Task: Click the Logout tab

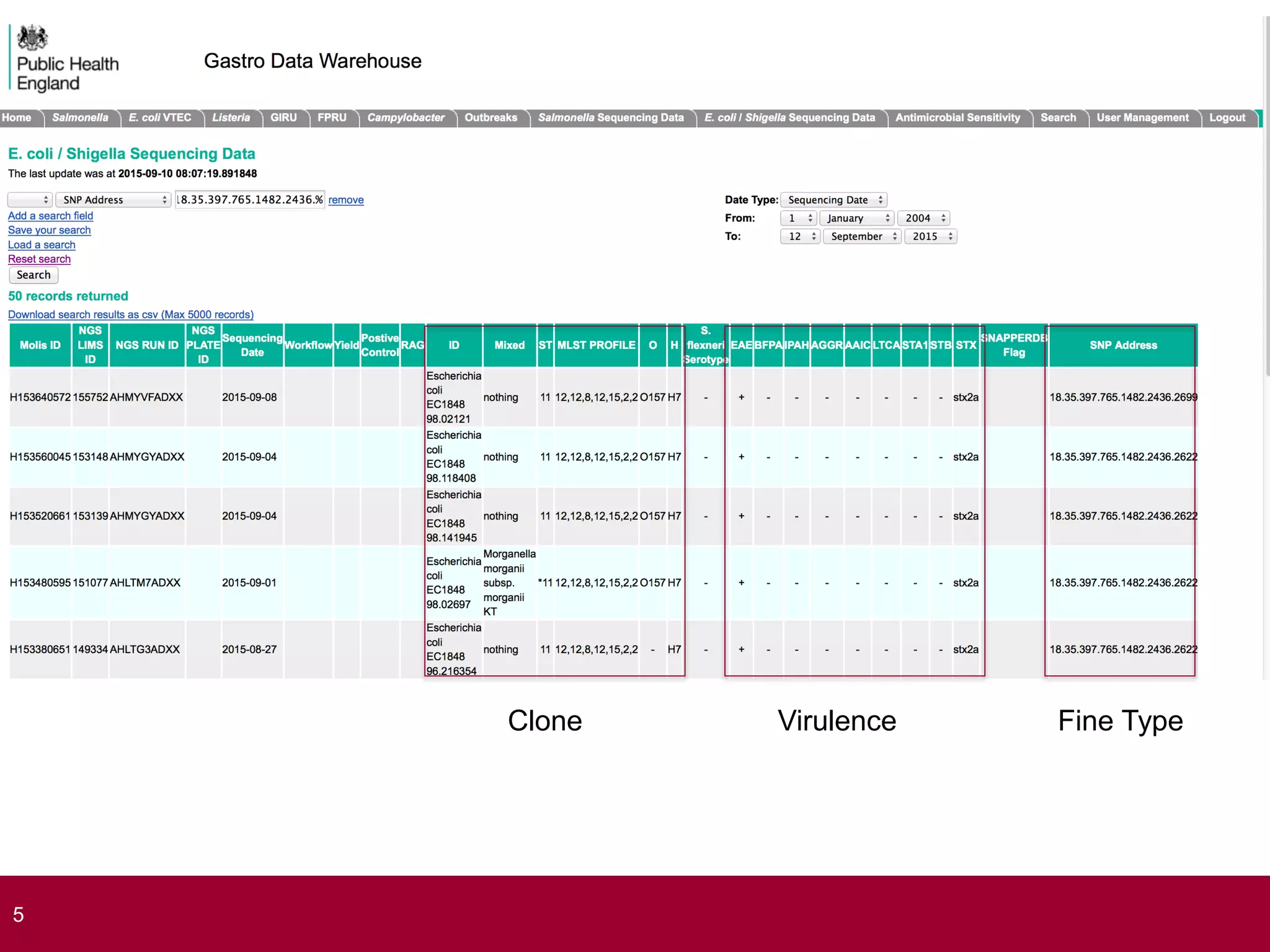Action: pos(1227,118)
